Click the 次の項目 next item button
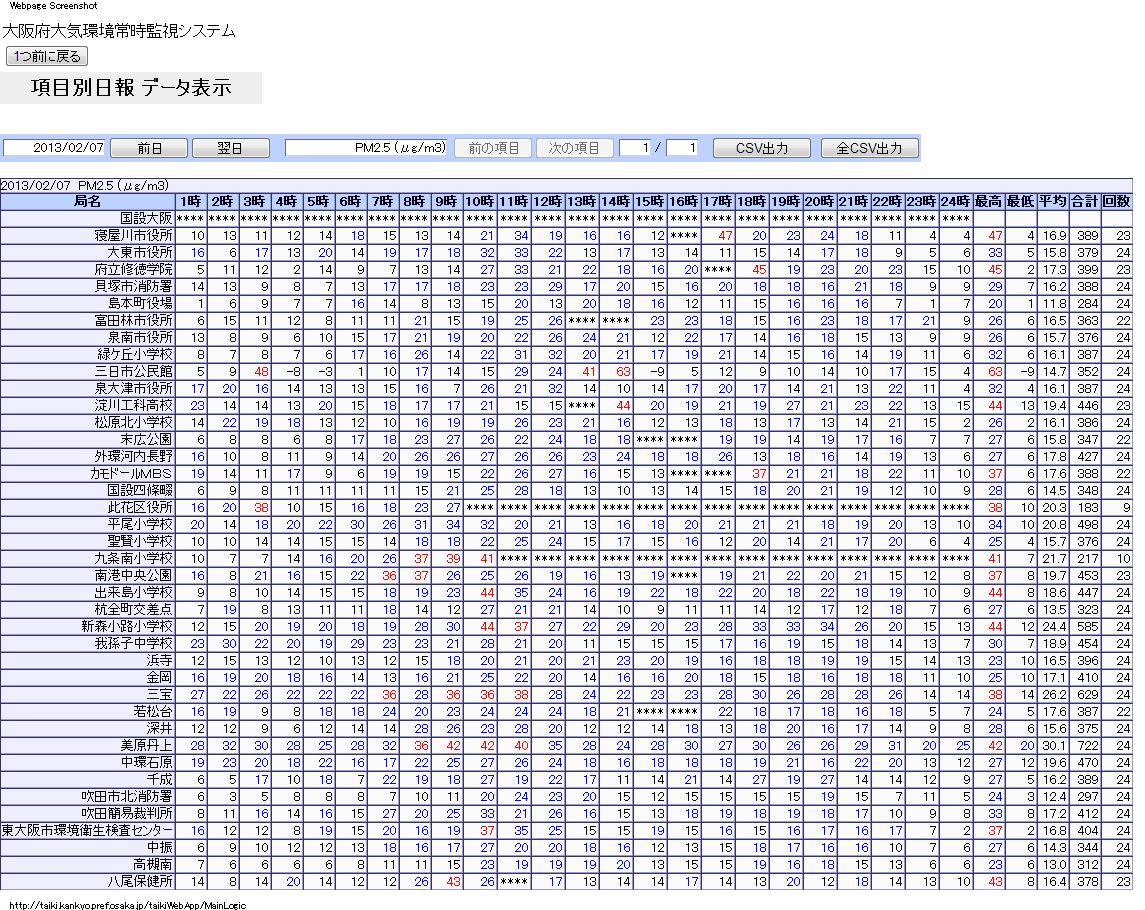Image resolution: width=1145 pixels, height=910 pixels. pos(574,148)
